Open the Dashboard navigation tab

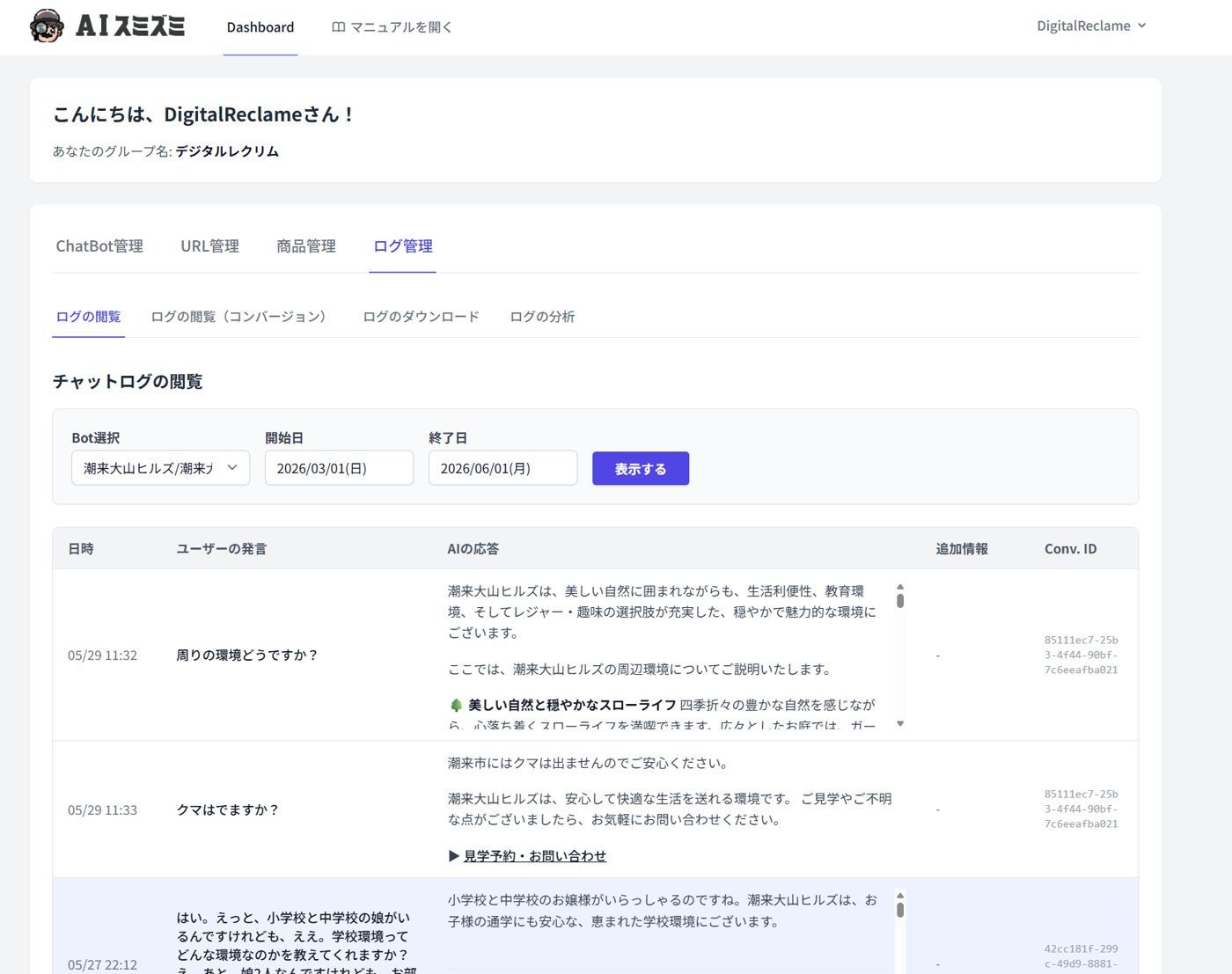coord(260,27)
